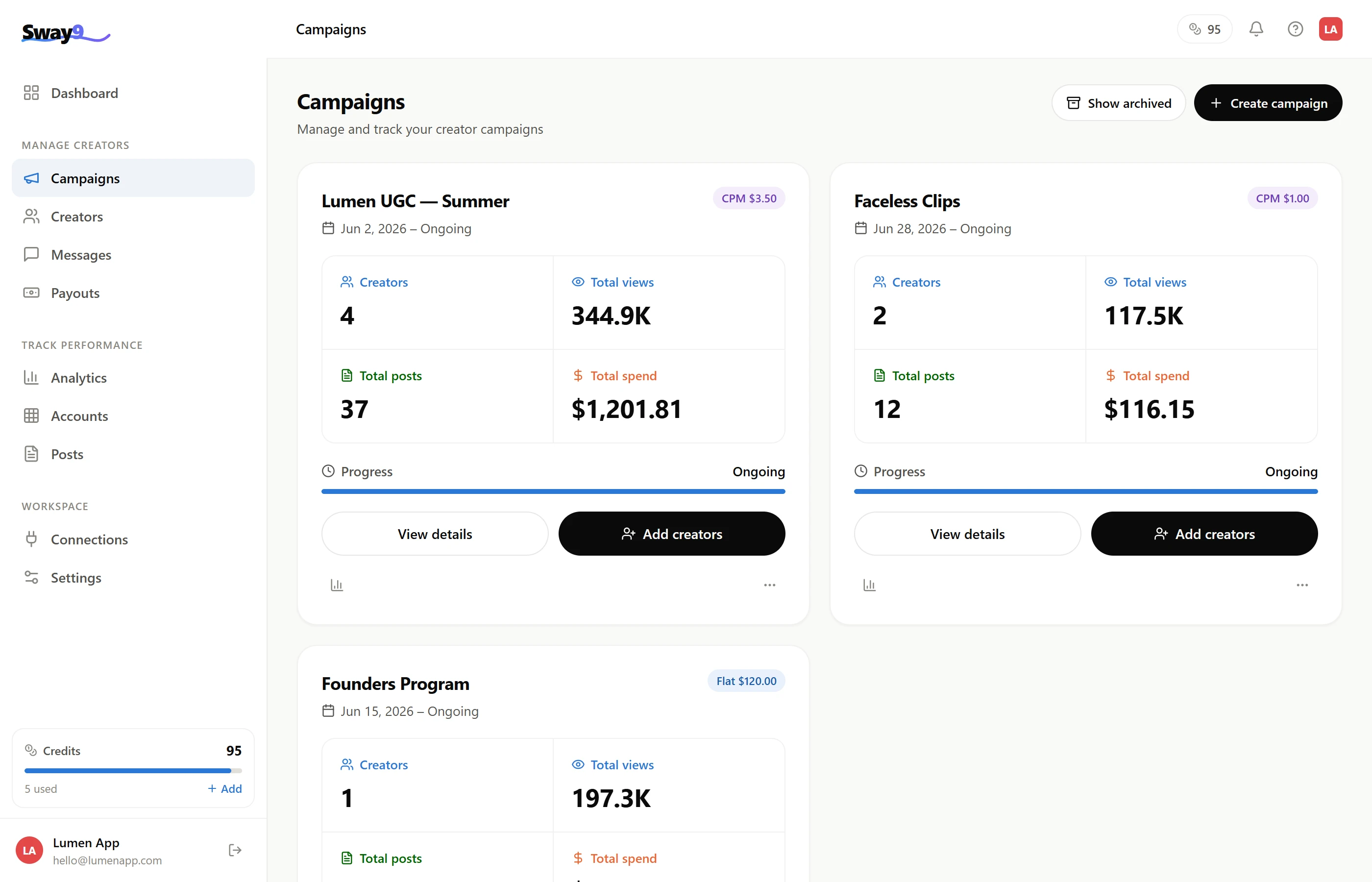Click the Faceless Clips title

click(907, 201)
